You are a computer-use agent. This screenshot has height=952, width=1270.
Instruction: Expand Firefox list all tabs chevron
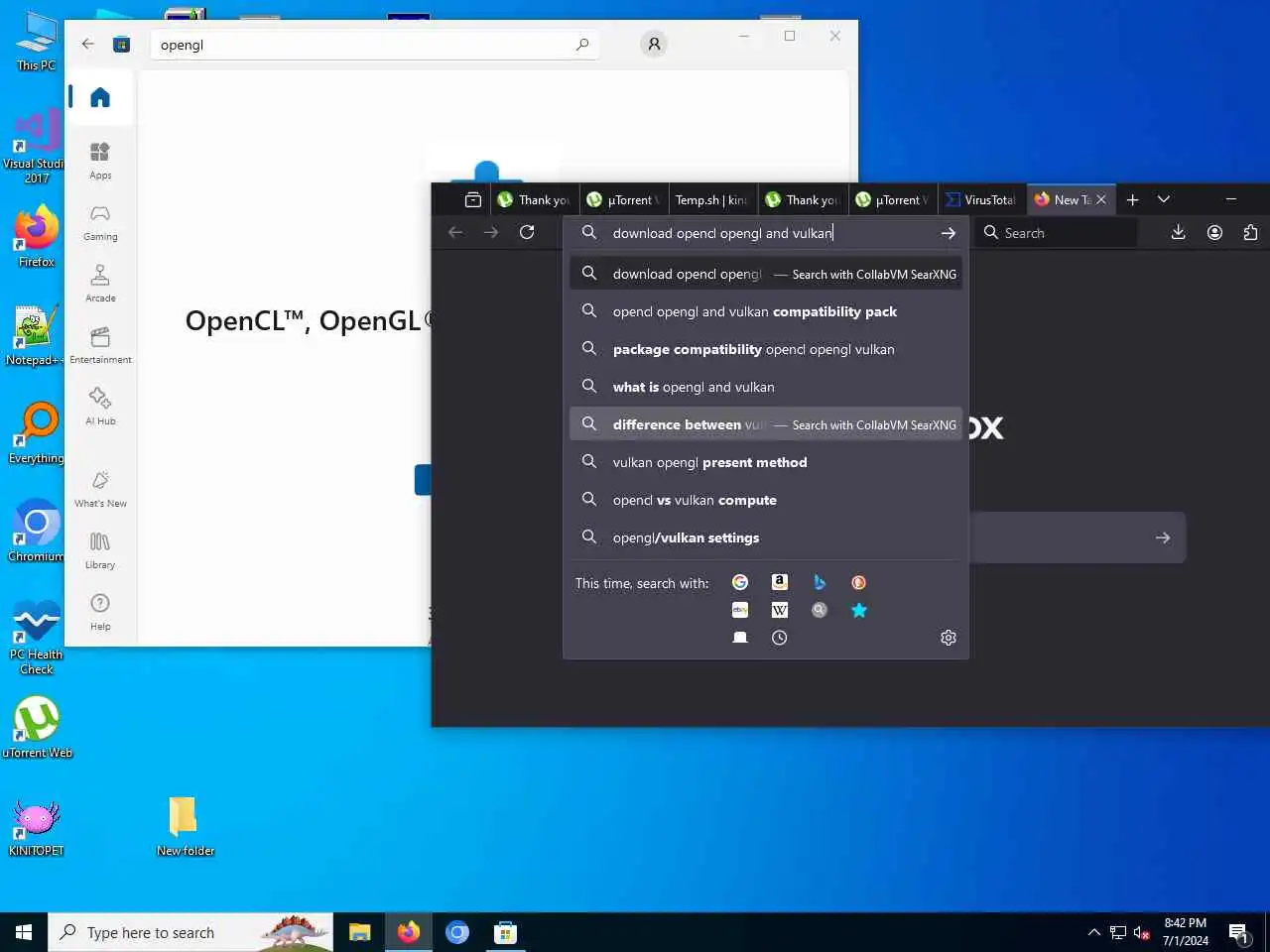[x=1164, y=199]
